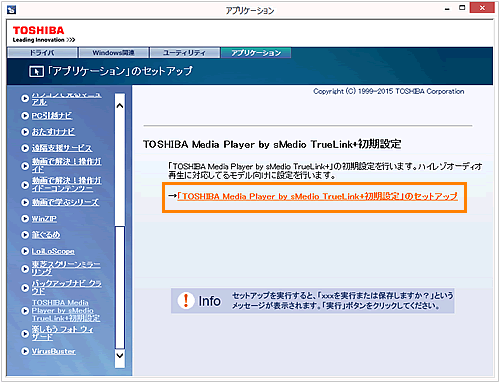Switch to the ドライバ tab

point(42,53)
